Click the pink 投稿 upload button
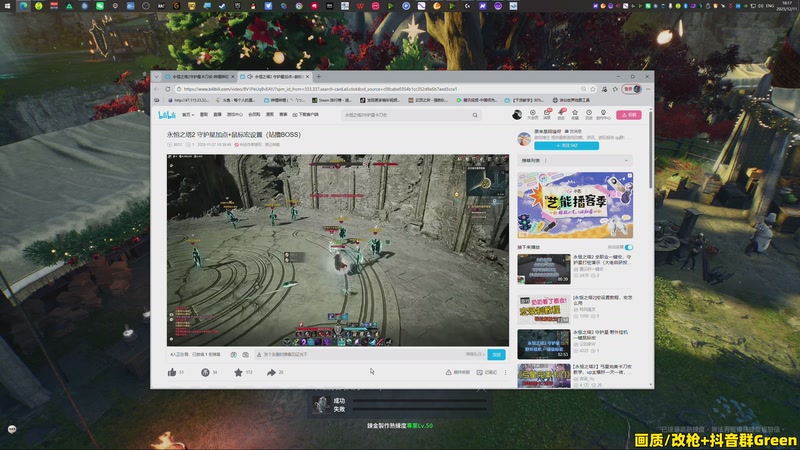Image resolution: width=800 pixels, height=450 pixels. coord(629,115)
